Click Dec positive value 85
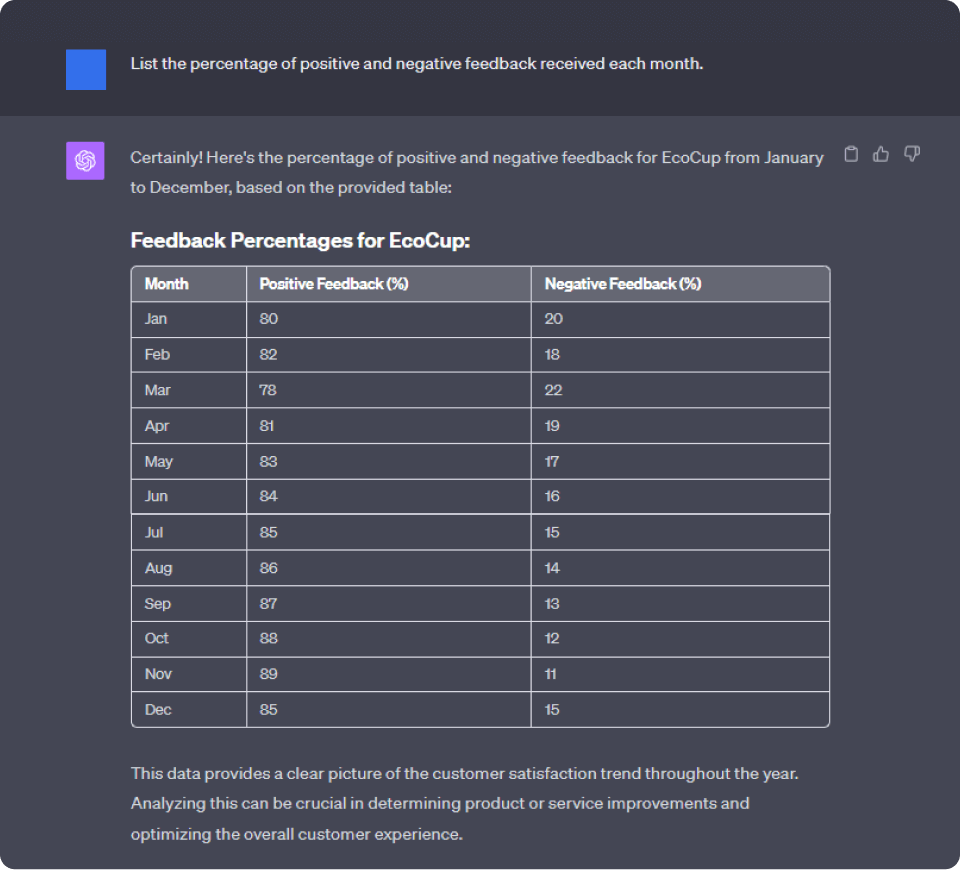The height and width of the screenshot is (870, 960). tap(268, 710)
